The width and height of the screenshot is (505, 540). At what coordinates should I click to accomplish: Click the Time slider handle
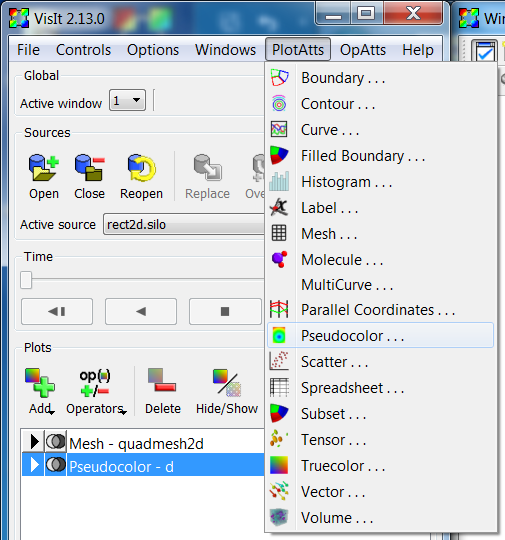click(26, 280)
